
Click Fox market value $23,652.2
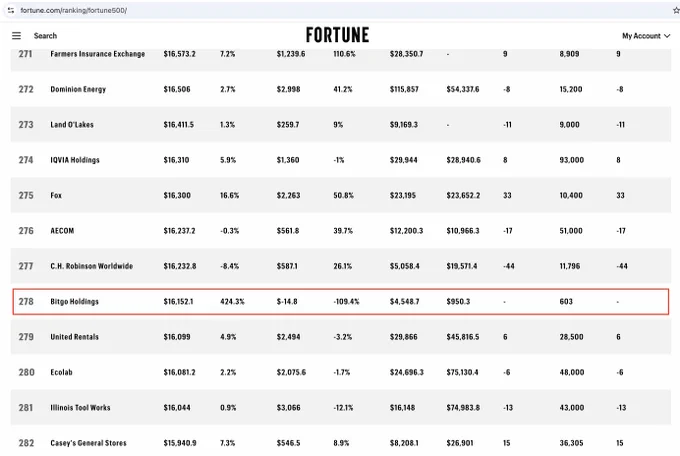tap(463, 195)
